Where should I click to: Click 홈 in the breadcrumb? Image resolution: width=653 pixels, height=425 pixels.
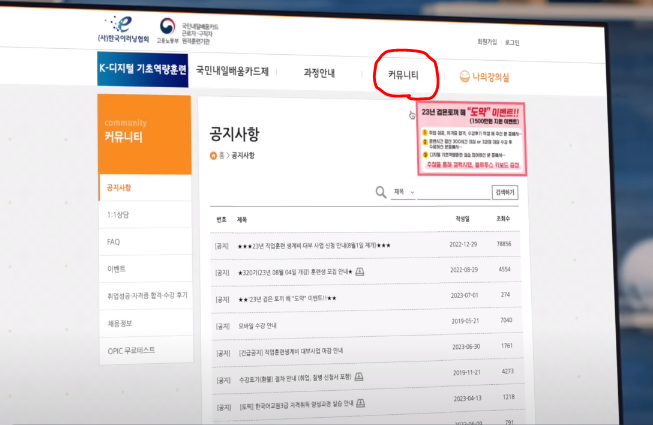(222, 155)
